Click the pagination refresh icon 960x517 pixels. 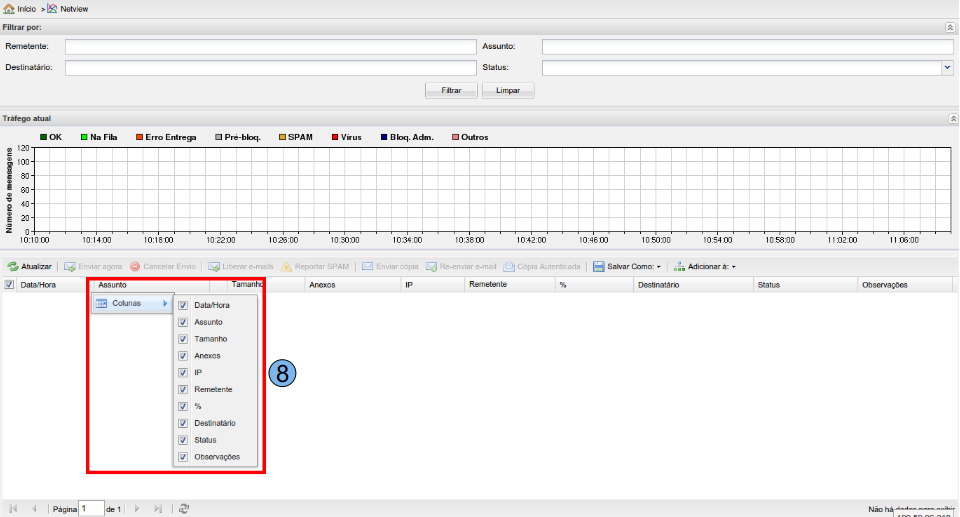tap(184, 509)
